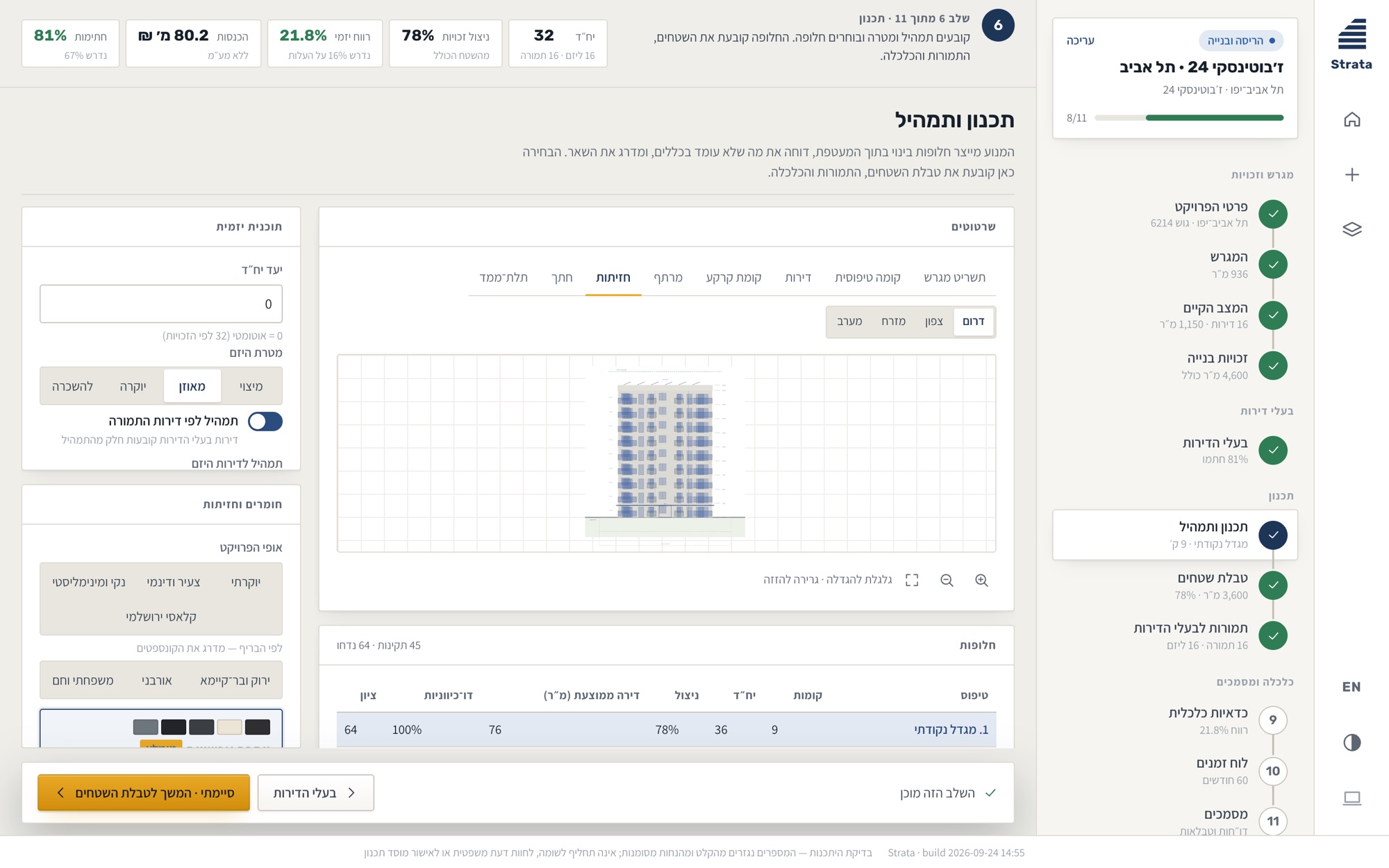This screenshot has height=868, width=1389.
Task: Click the laptop display icon
Action: click(x=1351, y=798)
